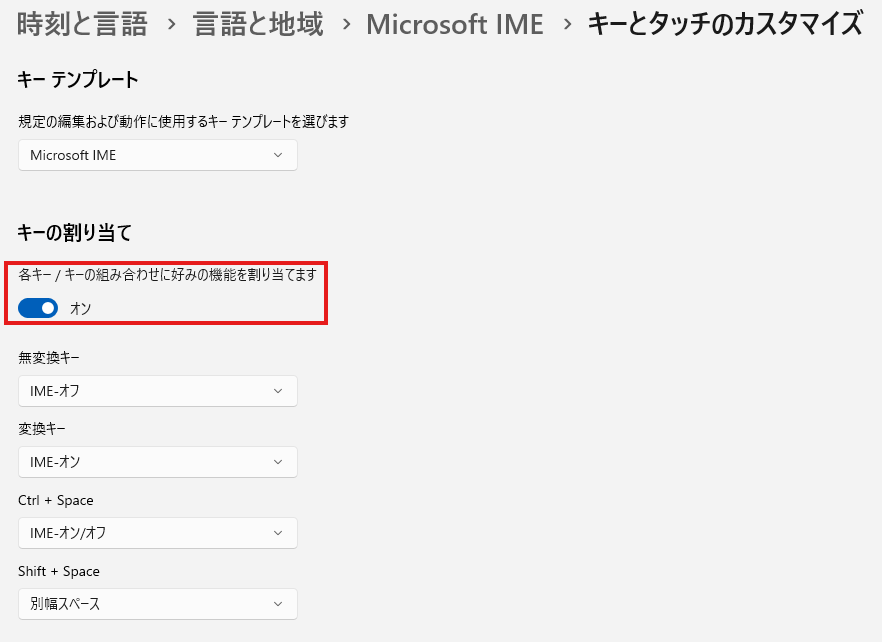Click the キーの割り当て section heading

[75, 233]
